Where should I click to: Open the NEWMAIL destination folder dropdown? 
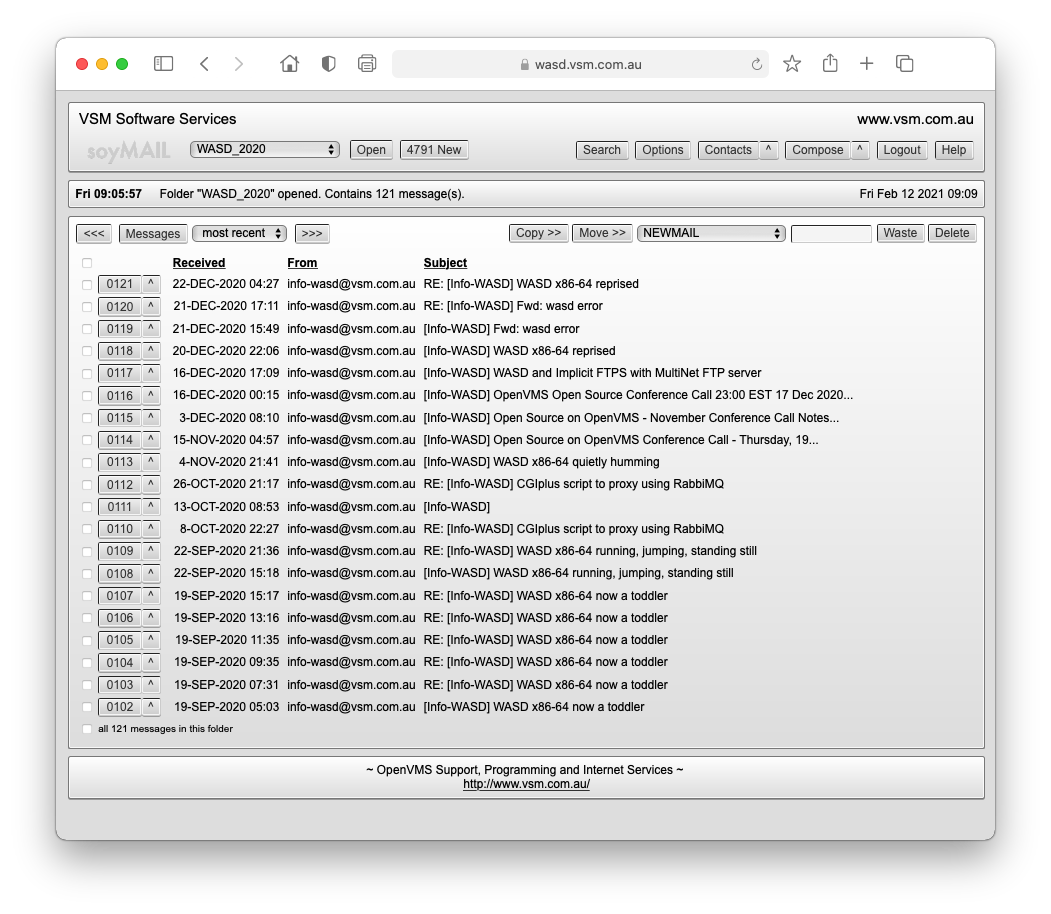click(711, 233)
